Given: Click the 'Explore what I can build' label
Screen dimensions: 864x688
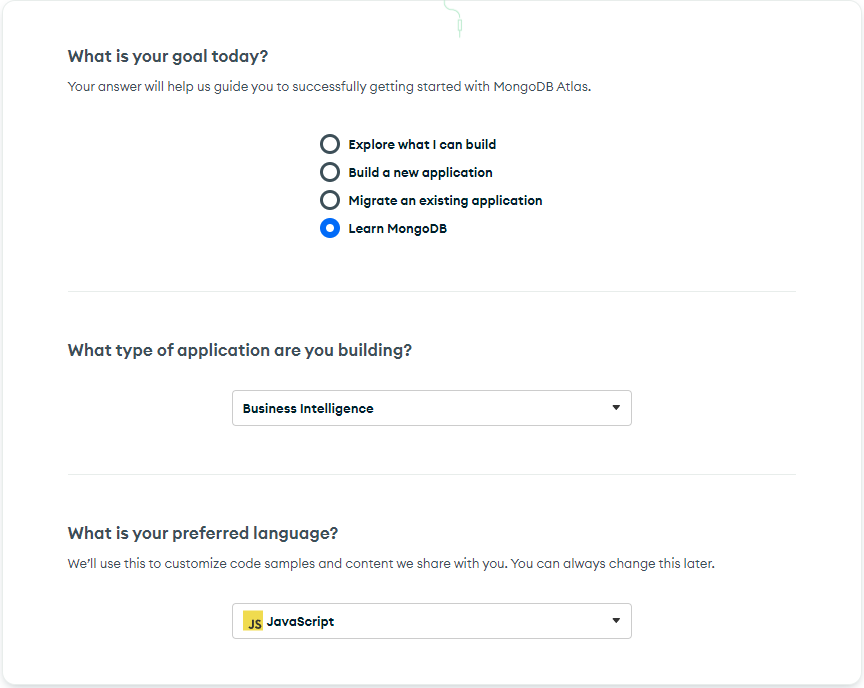Looking at the screenshot, I should pyautogui.click(x=420, y=144).
